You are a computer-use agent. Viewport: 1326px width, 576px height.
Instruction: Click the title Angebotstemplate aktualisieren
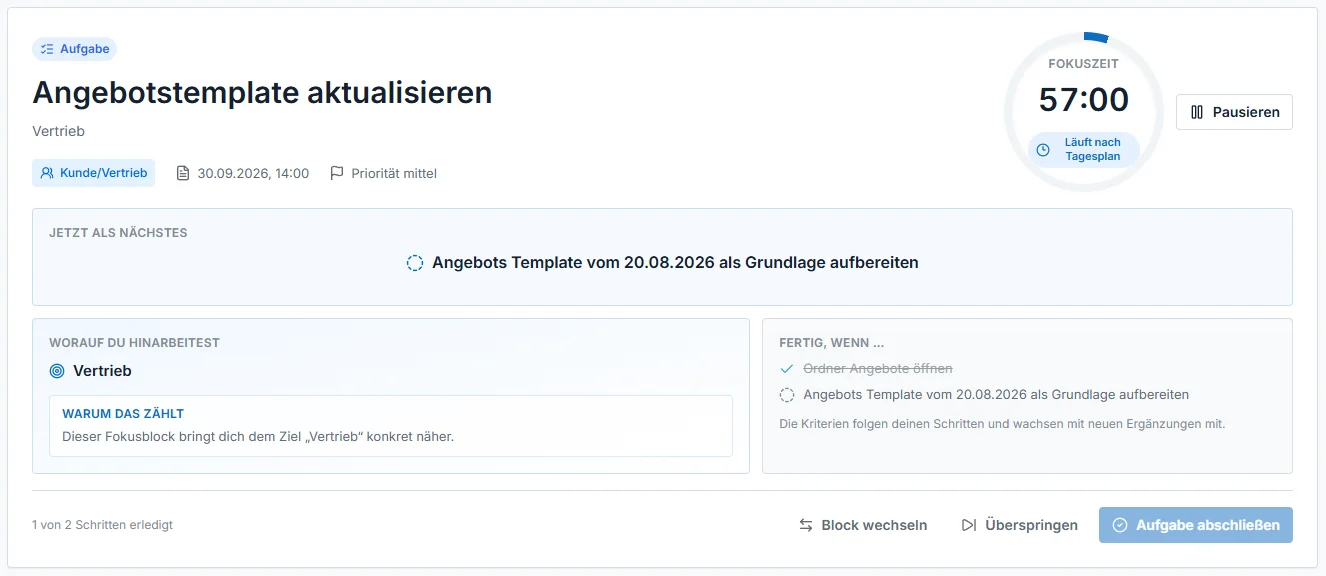(262, 92)
